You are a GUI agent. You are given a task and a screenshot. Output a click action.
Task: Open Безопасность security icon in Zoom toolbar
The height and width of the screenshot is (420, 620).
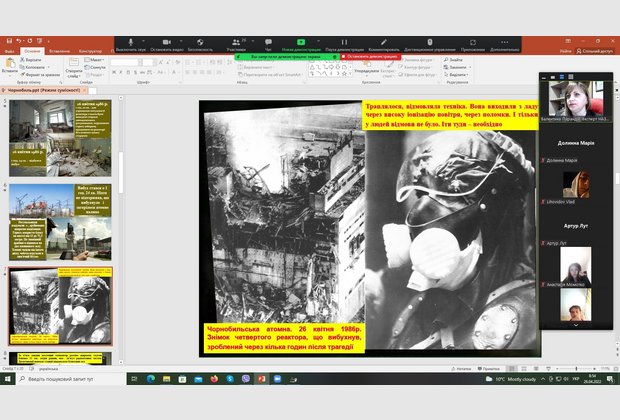pos(200,44)
